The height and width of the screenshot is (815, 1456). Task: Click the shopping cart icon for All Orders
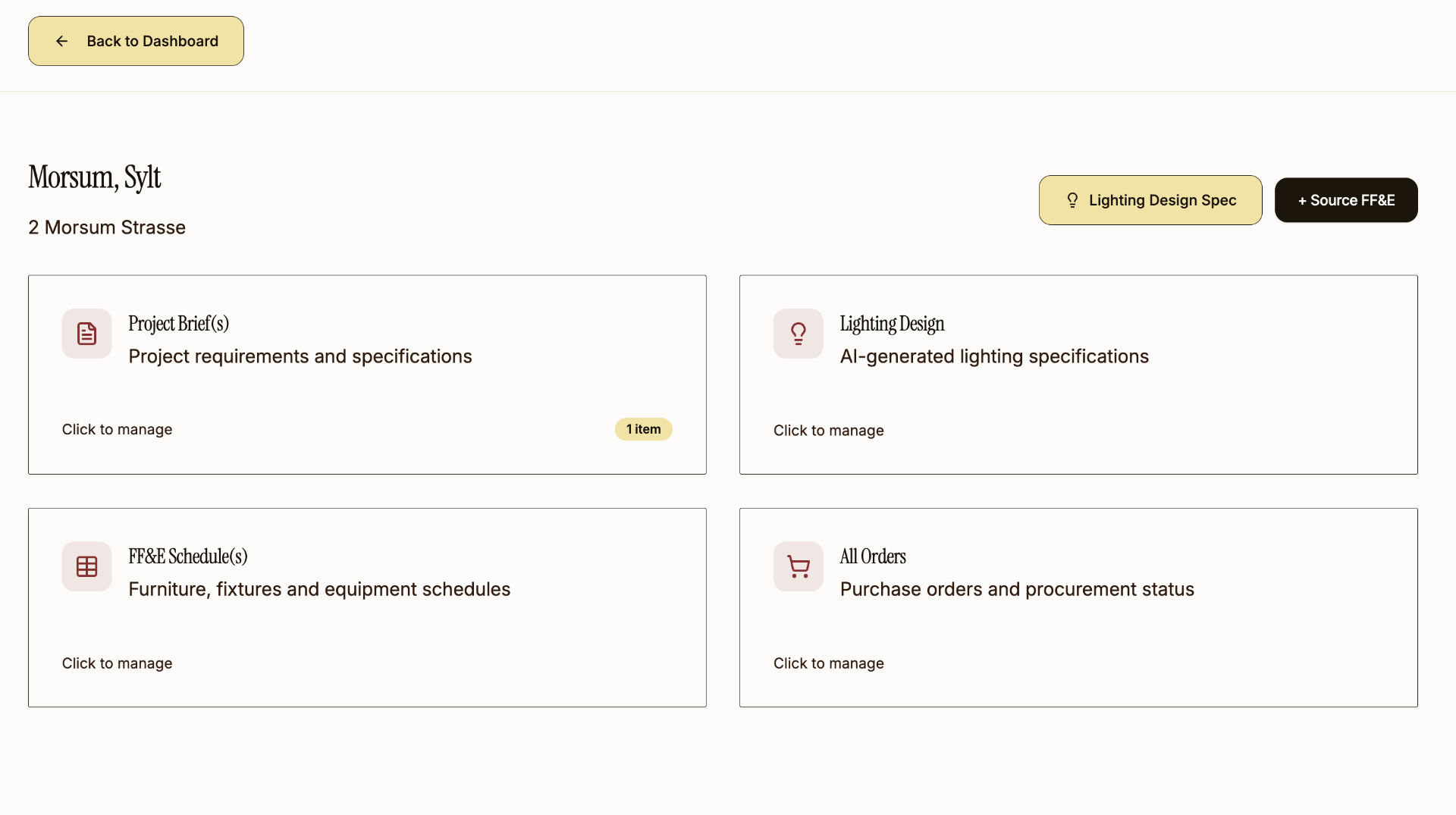[799, 566]
